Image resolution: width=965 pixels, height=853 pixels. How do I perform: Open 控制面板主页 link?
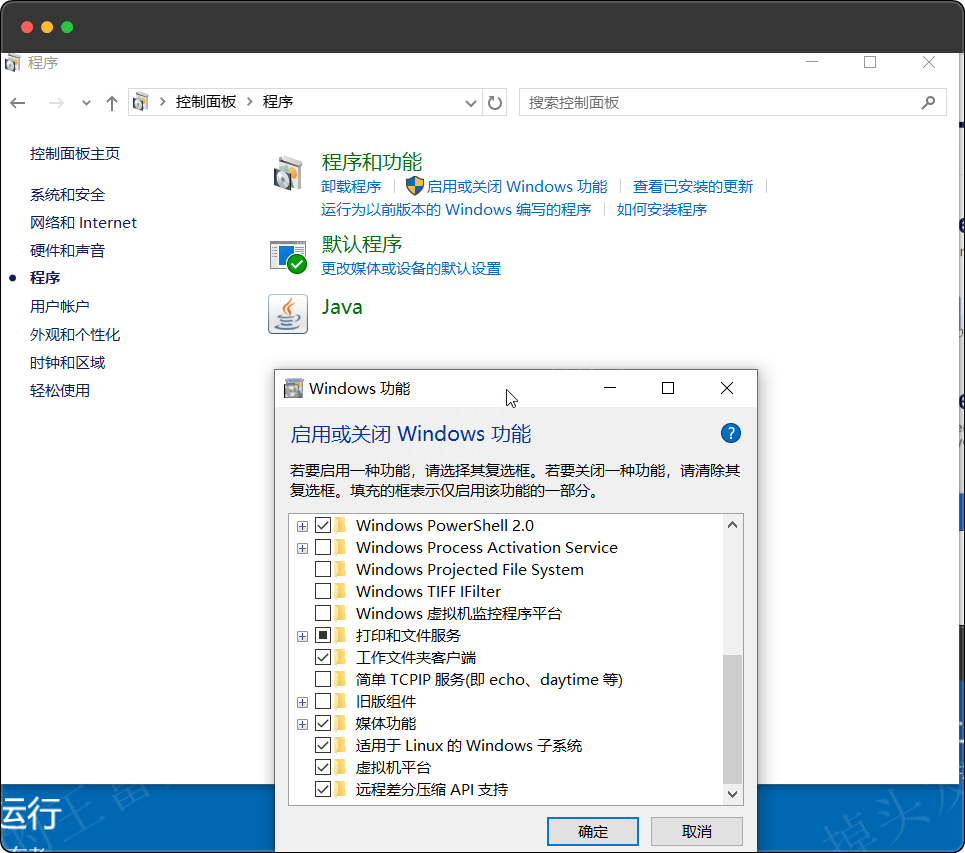[74, 153]
